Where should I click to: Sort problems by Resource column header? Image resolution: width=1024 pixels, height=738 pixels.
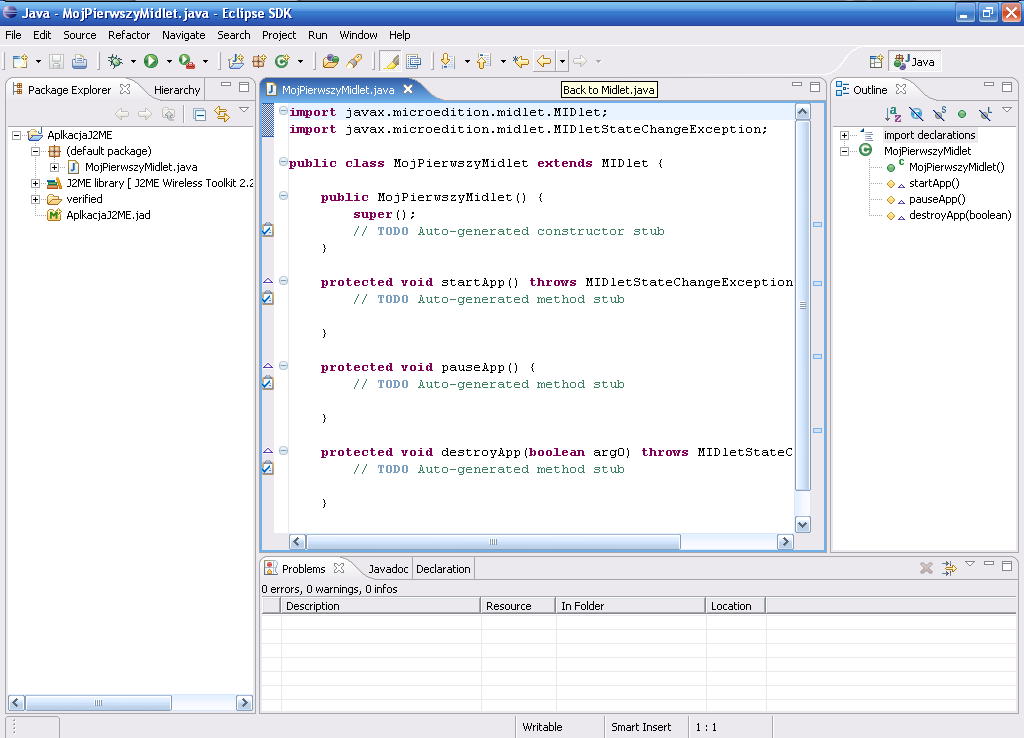[518, 606]
